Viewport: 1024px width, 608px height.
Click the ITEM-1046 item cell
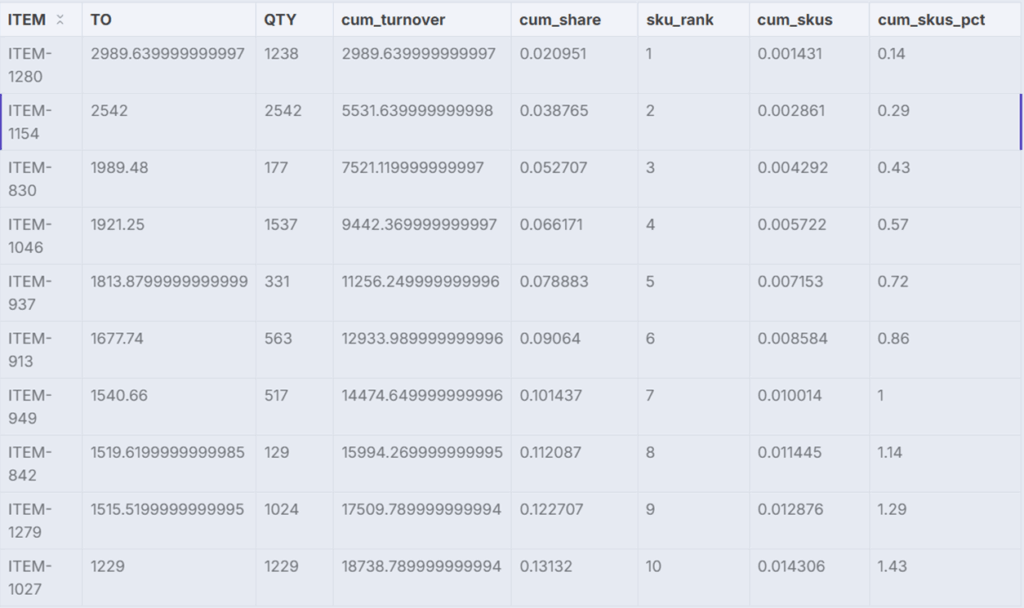point(29,236)
